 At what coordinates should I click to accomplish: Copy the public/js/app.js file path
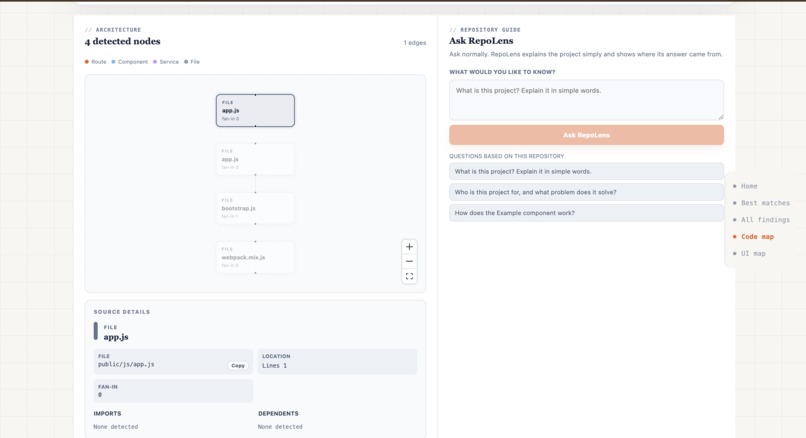pyautogui.click(x=237, y=366)
